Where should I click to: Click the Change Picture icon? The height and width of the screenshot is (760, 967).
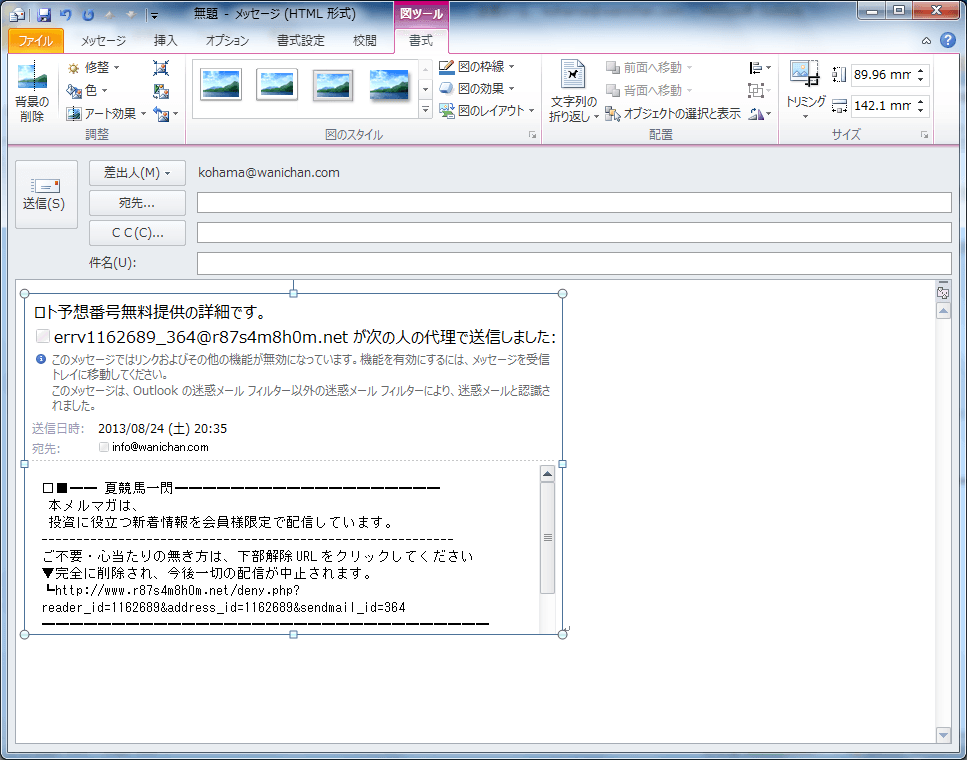161,91
